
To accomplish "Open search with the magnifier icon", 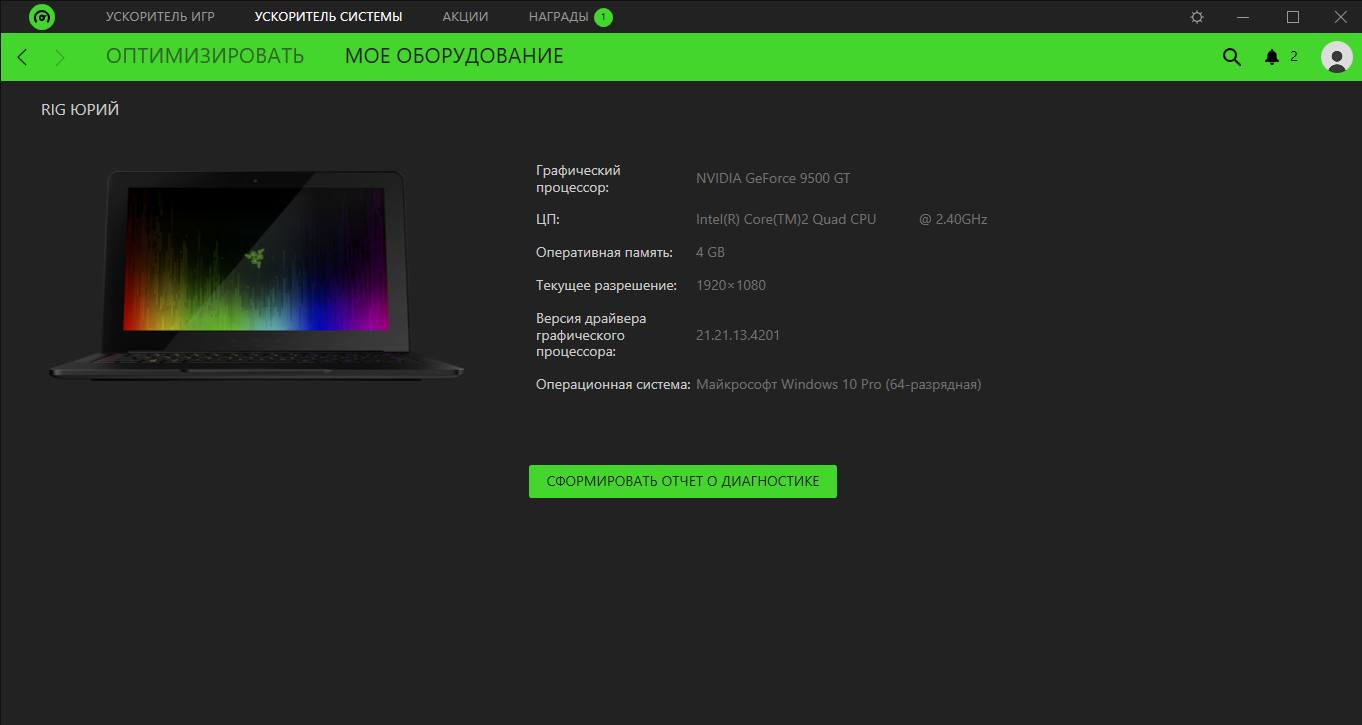I will pos(1232,57).
